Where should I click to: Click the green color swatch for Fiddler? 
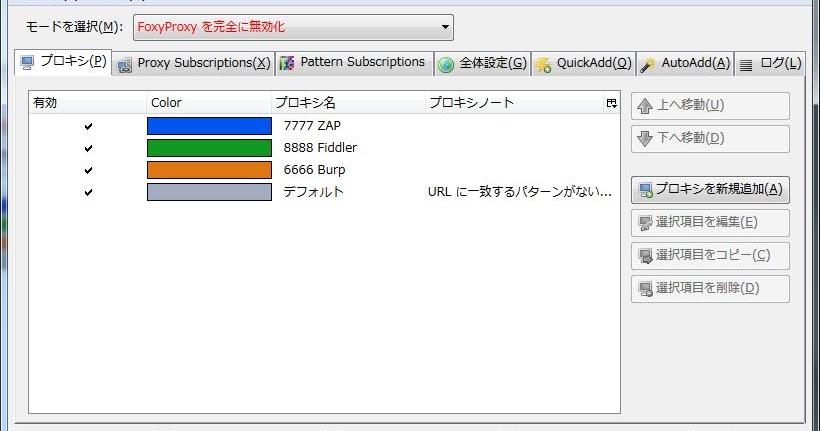pyautogui.click(x=209, y=148)
